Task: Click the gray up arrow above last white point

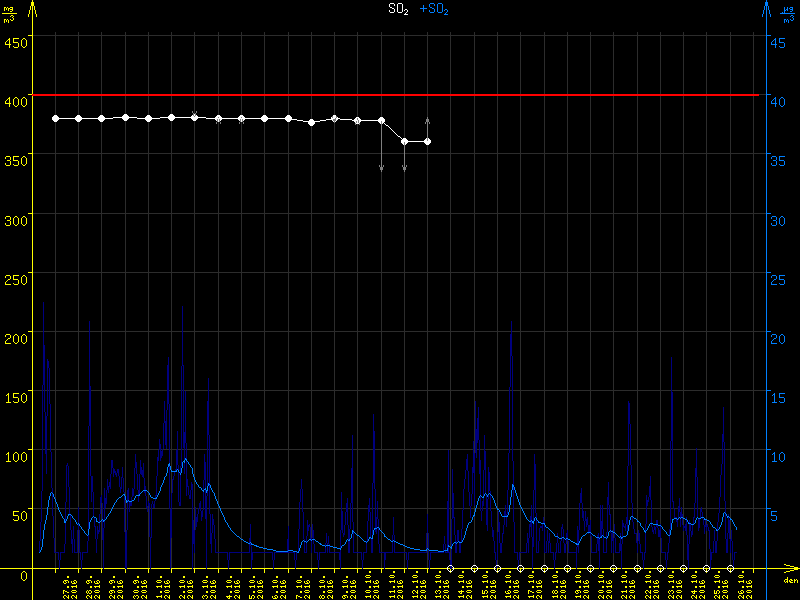Action: (428, 121)
